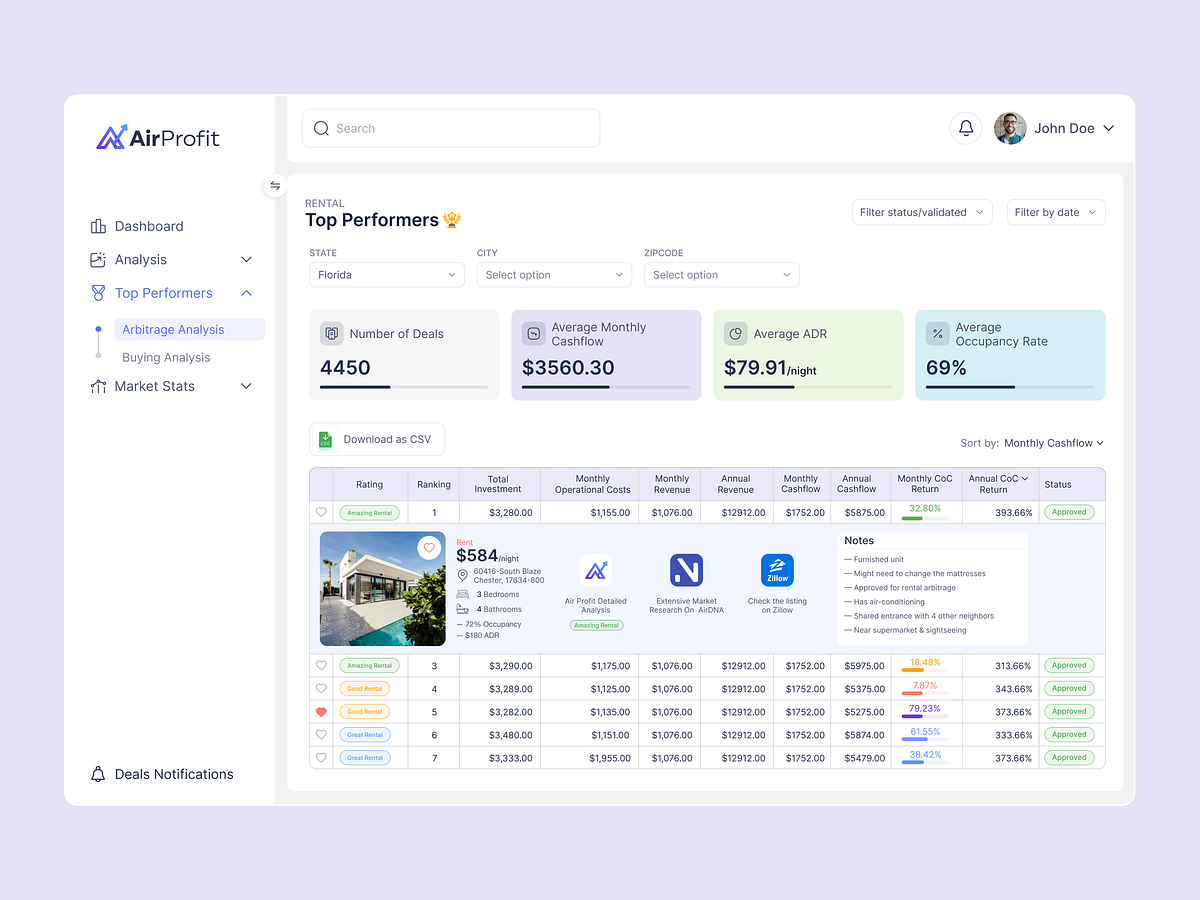The width and height of the screenshot is (1200, 900).
Task: Toggle favorite heart for ranking 7 row
Action: (x=321, y=758)
